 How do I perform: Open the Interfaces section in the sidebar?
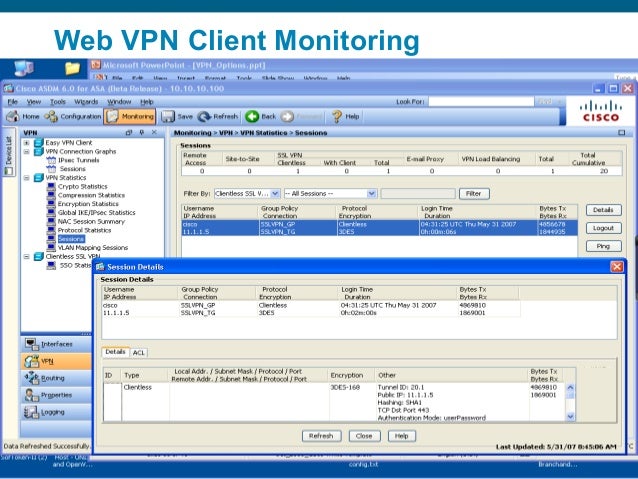pos(56,344)
